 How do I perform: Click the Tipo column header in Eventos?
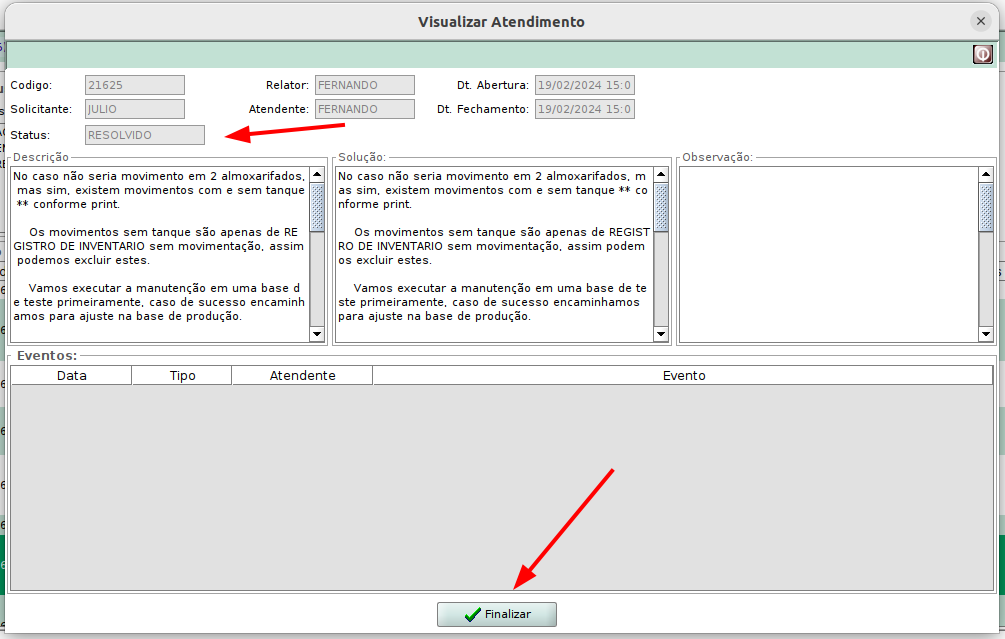coord(182,376)
